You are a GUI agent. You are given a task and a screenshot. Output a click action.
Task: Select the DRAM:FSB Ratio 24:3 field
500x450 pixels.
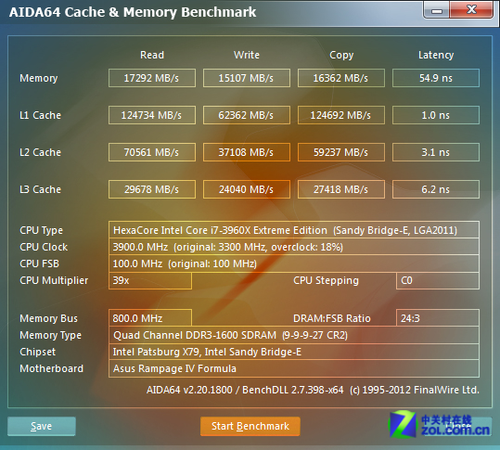pos(438,318)
